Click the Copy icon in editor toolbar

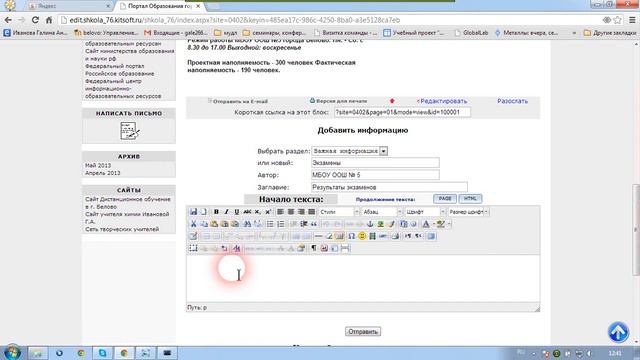pyautogui.click(x=204, y=224)
